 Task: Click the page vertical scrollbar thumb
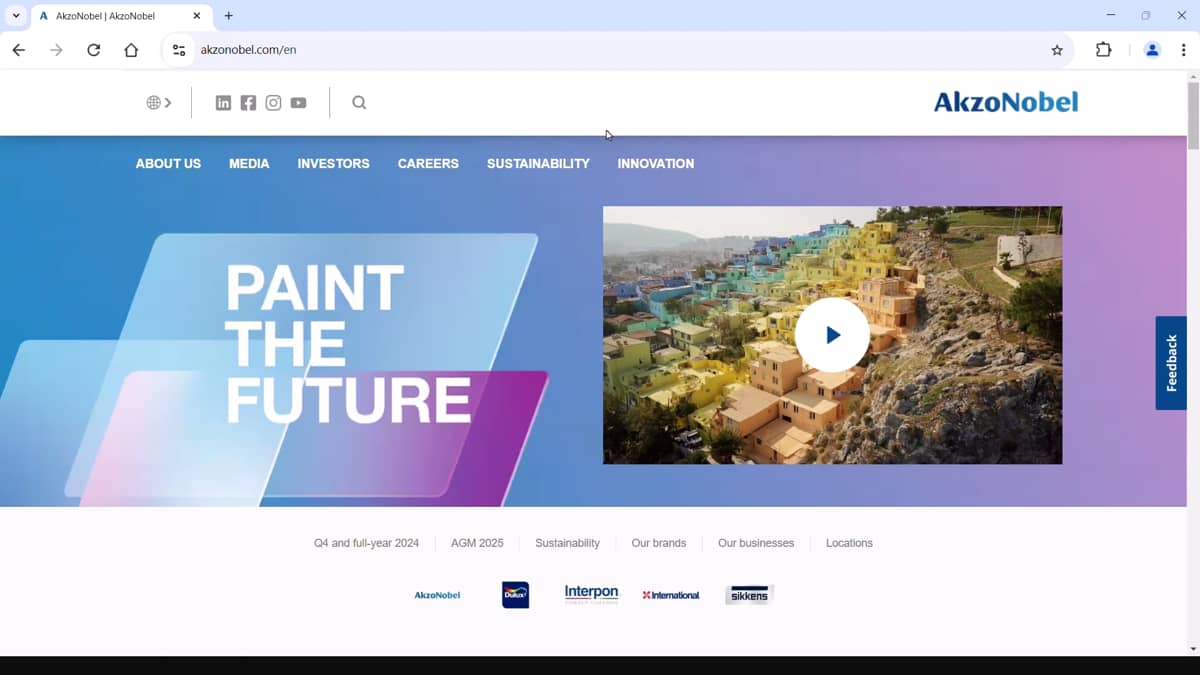[1193, 115]
